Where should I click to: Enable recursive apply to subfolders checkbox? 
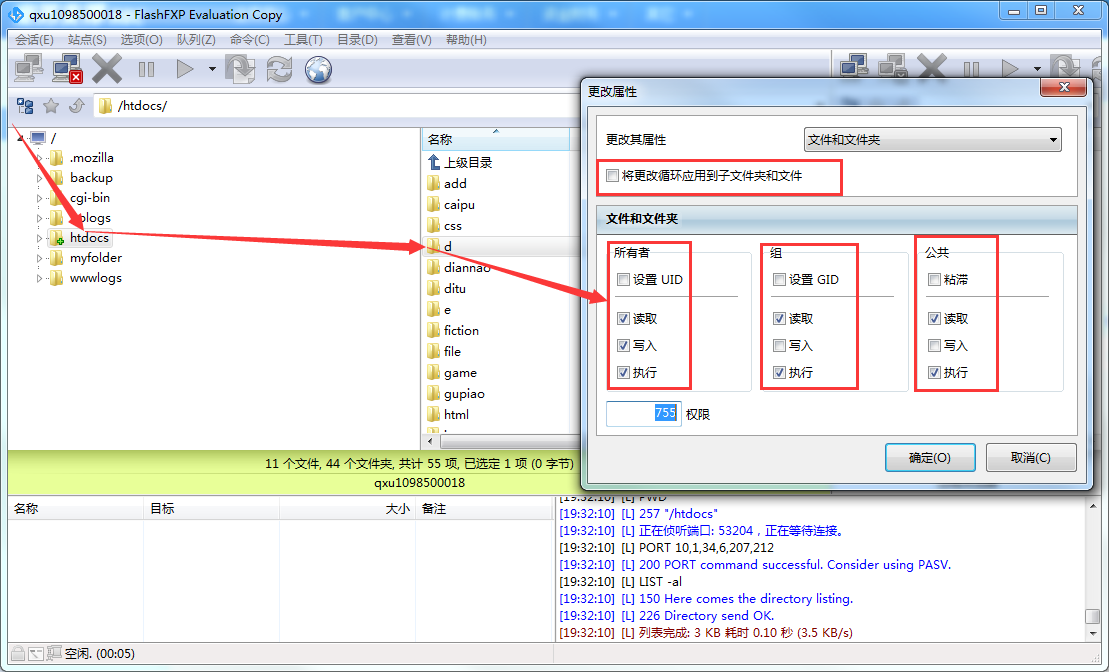pyautogui.click(x=613, y=176)
